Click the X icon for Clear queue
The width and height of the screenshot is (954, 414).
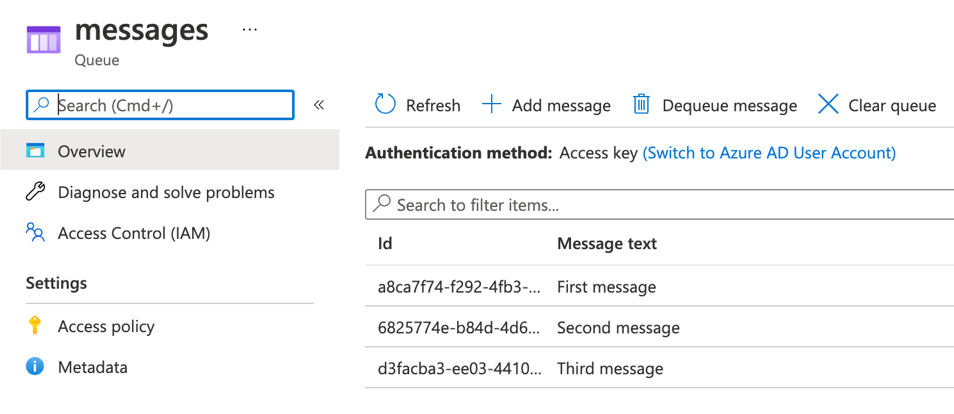click(828, 105)
